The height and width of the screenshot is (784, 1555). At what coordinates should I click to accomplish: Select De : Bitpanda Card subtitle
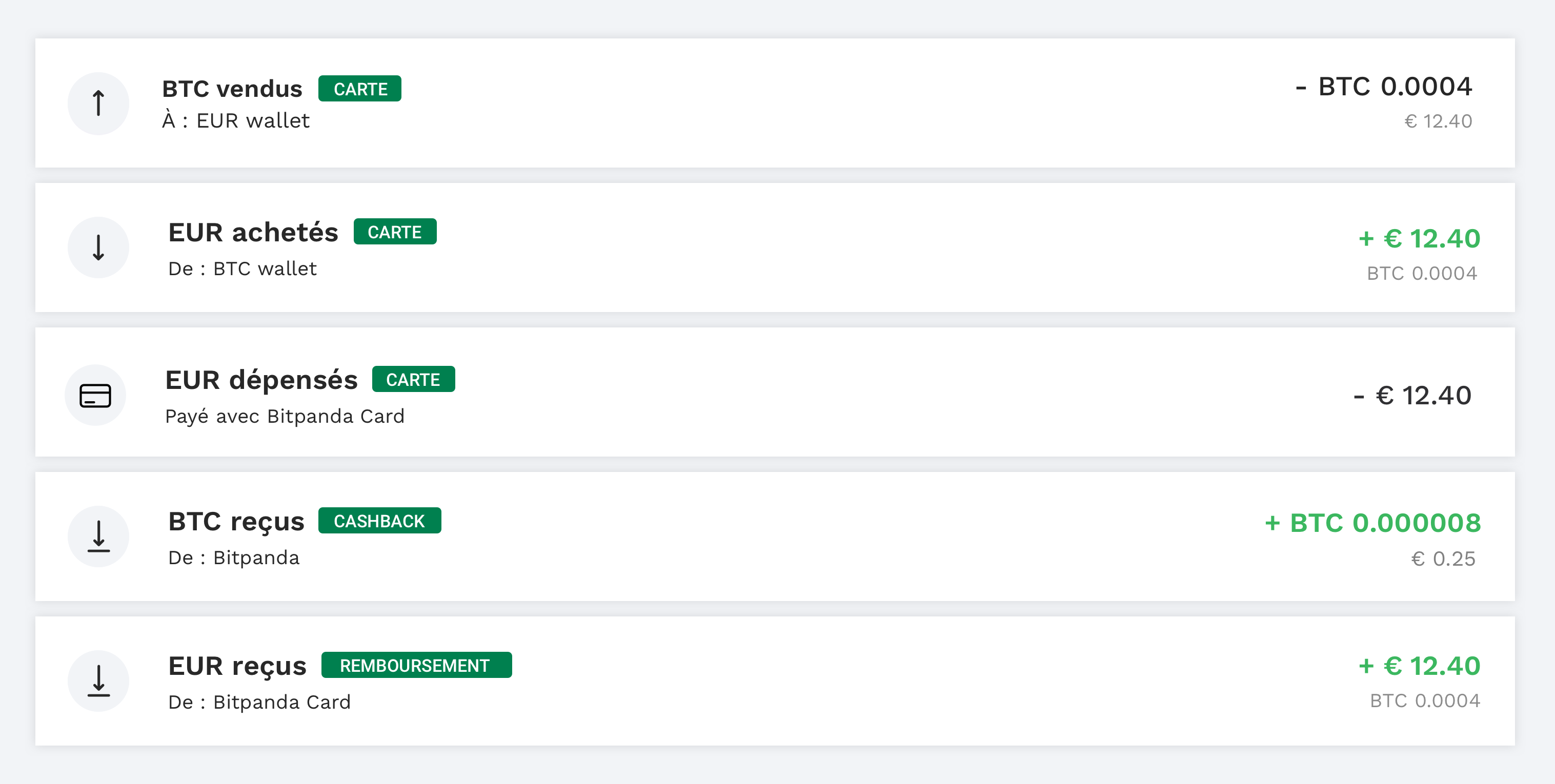click(259, 702)
